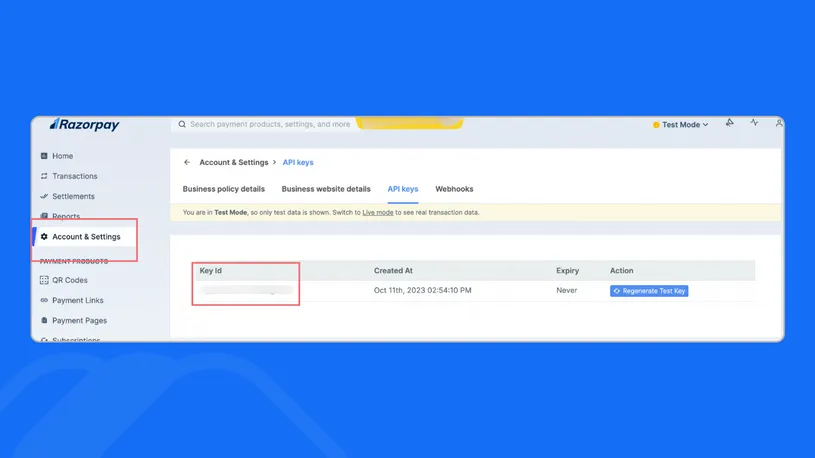This screenshot has height=458, width=815.
Task: Open the user profile icon
Action: pyautogui.click(x=778, y=123)
